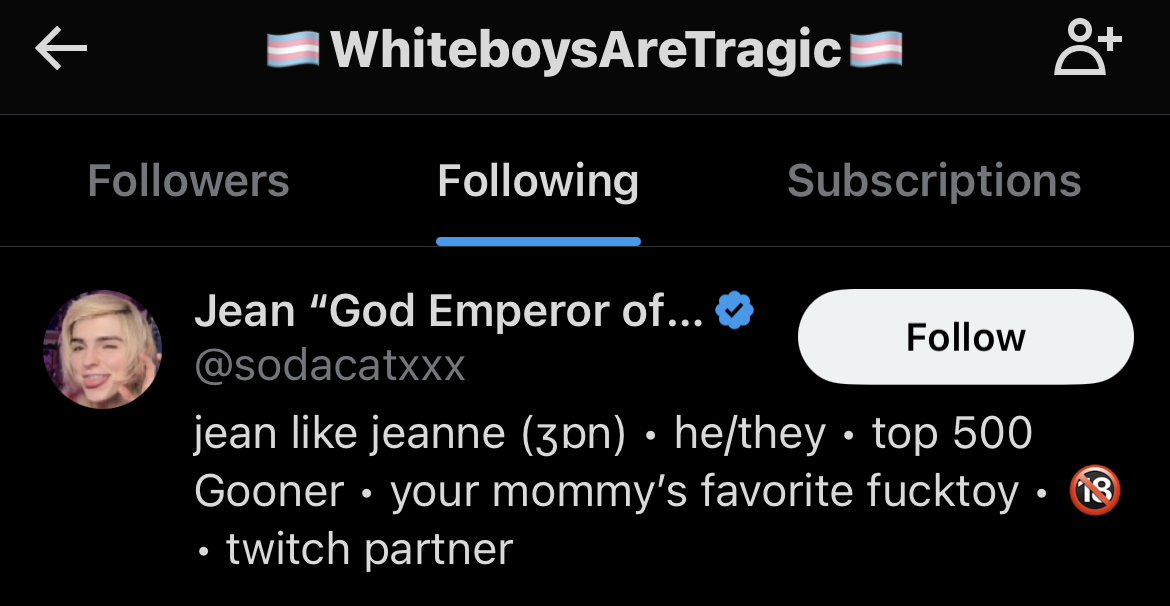Open the Followers tab
The image size is (1170, 606).
pyautogui.click(x=188, y=181)
